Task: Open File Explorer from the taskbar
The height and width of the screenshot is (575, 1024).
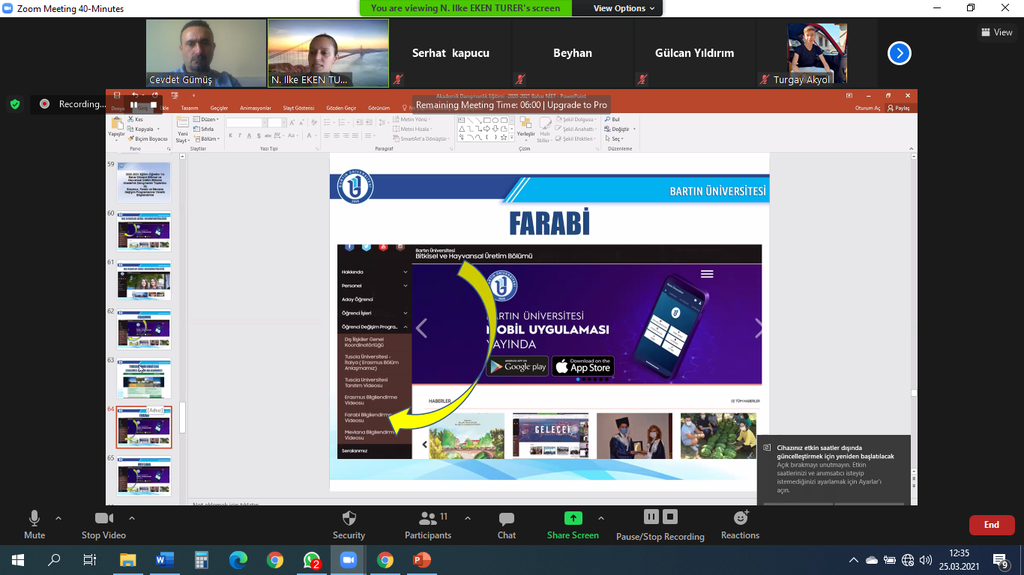Action: coord(127,560)
